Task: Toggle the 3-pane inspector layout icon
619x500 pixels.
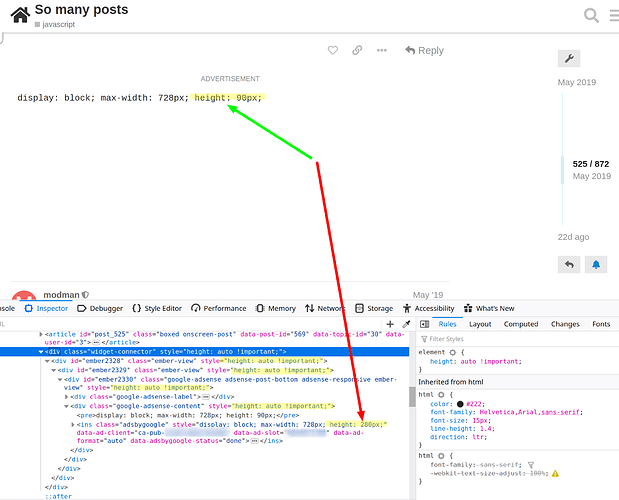Action: [x=424, y=324]
